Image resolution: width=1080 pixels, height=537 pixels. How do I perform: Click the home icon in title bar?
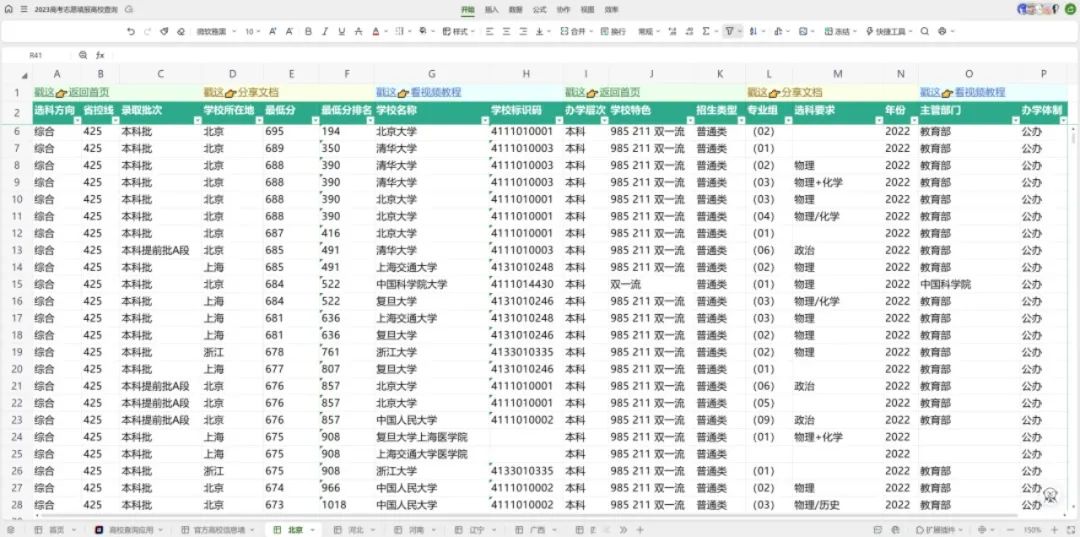point(8,10)
